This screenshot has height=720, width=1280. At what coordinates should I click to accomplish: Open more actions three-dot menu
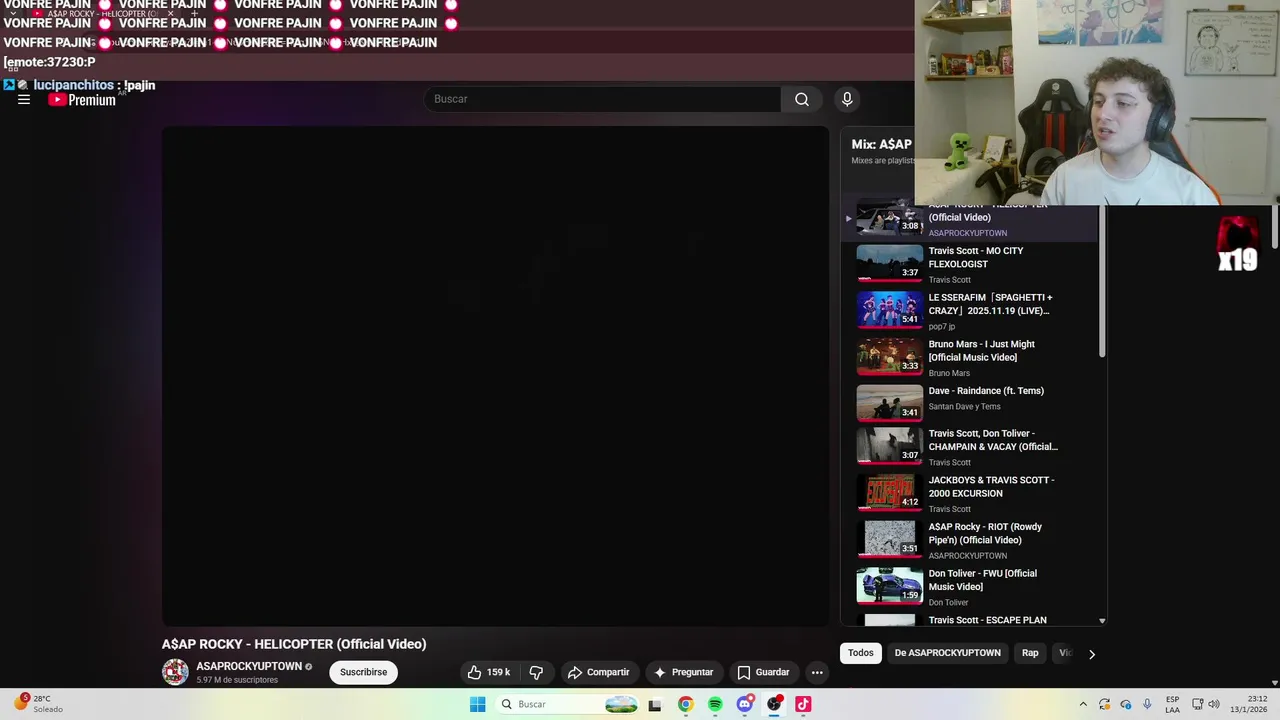pos(817,672)
